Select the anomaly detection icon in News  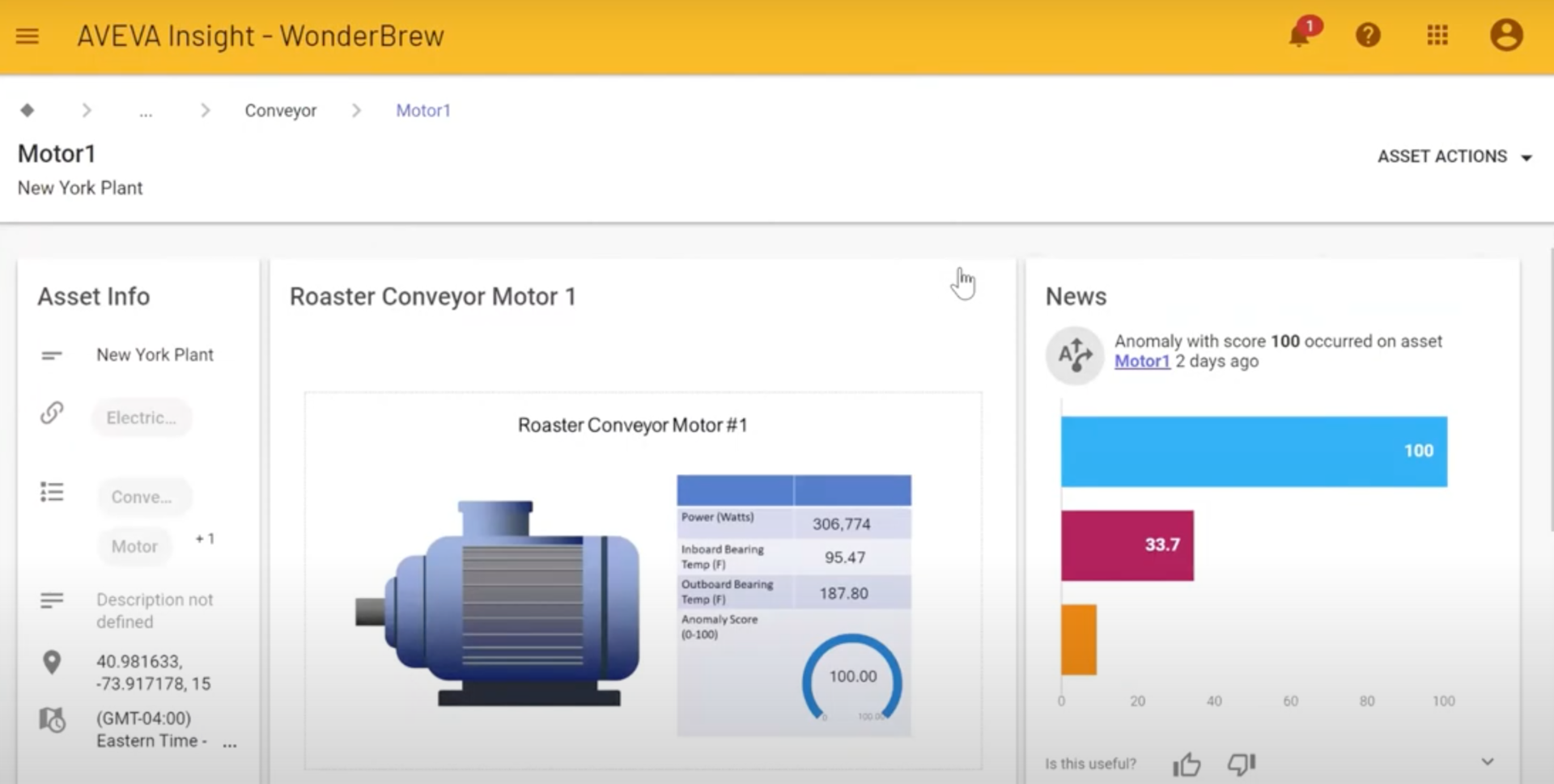1074,356
